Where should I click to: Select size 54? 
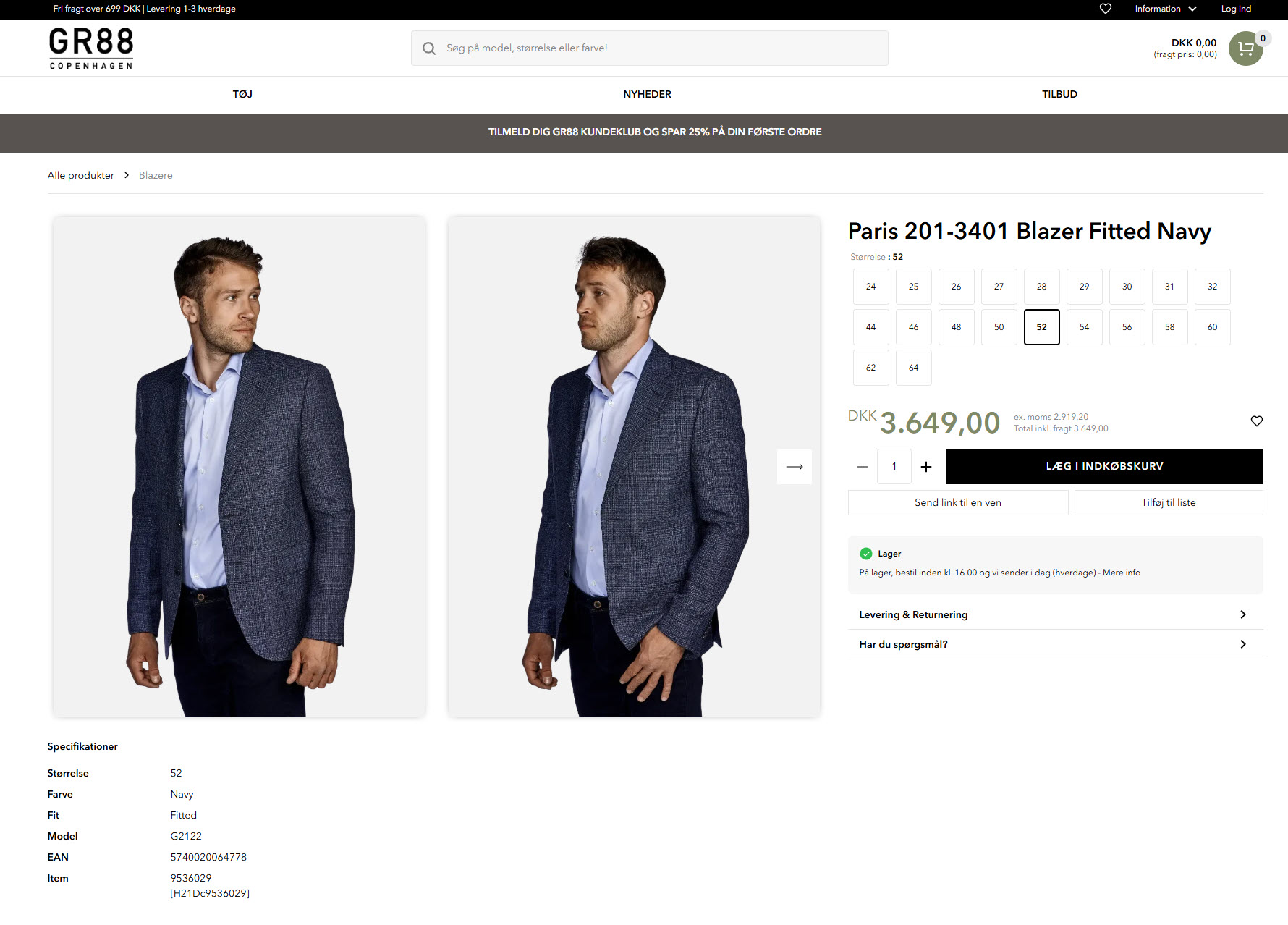click(x=1084, y=327)
